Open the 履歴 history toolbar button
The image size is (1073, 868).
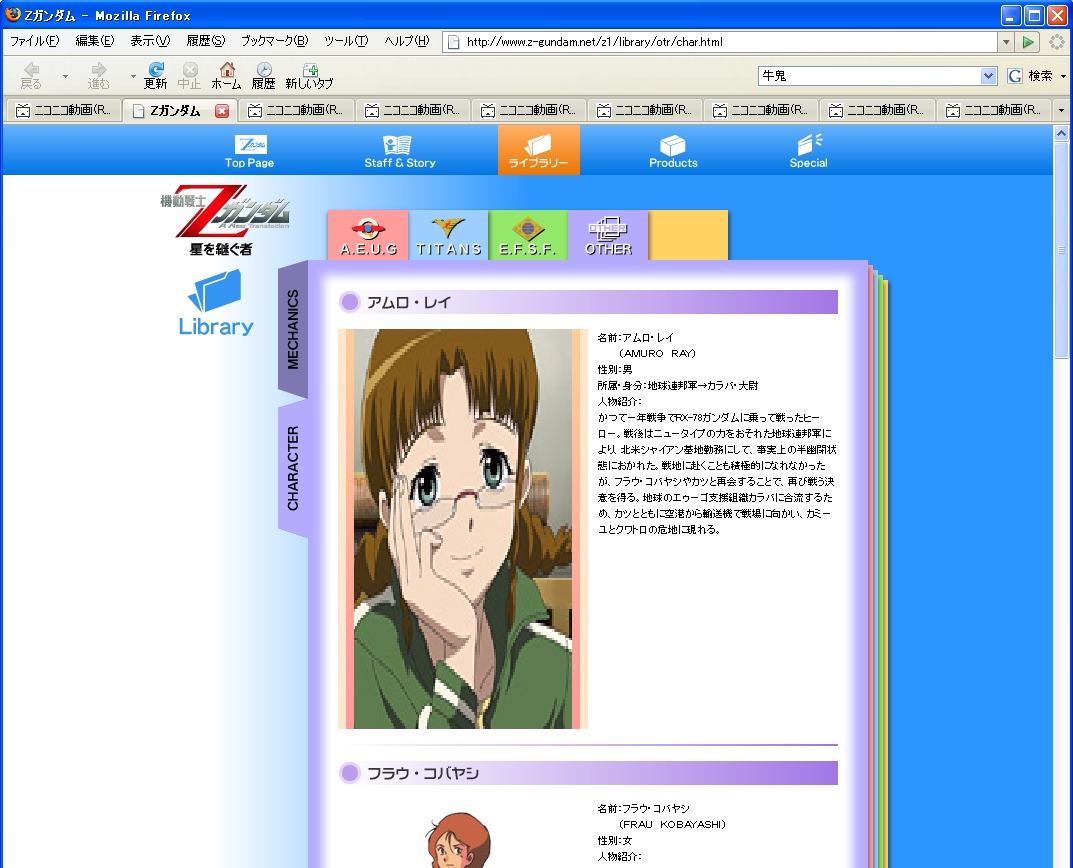coord(263,75)
